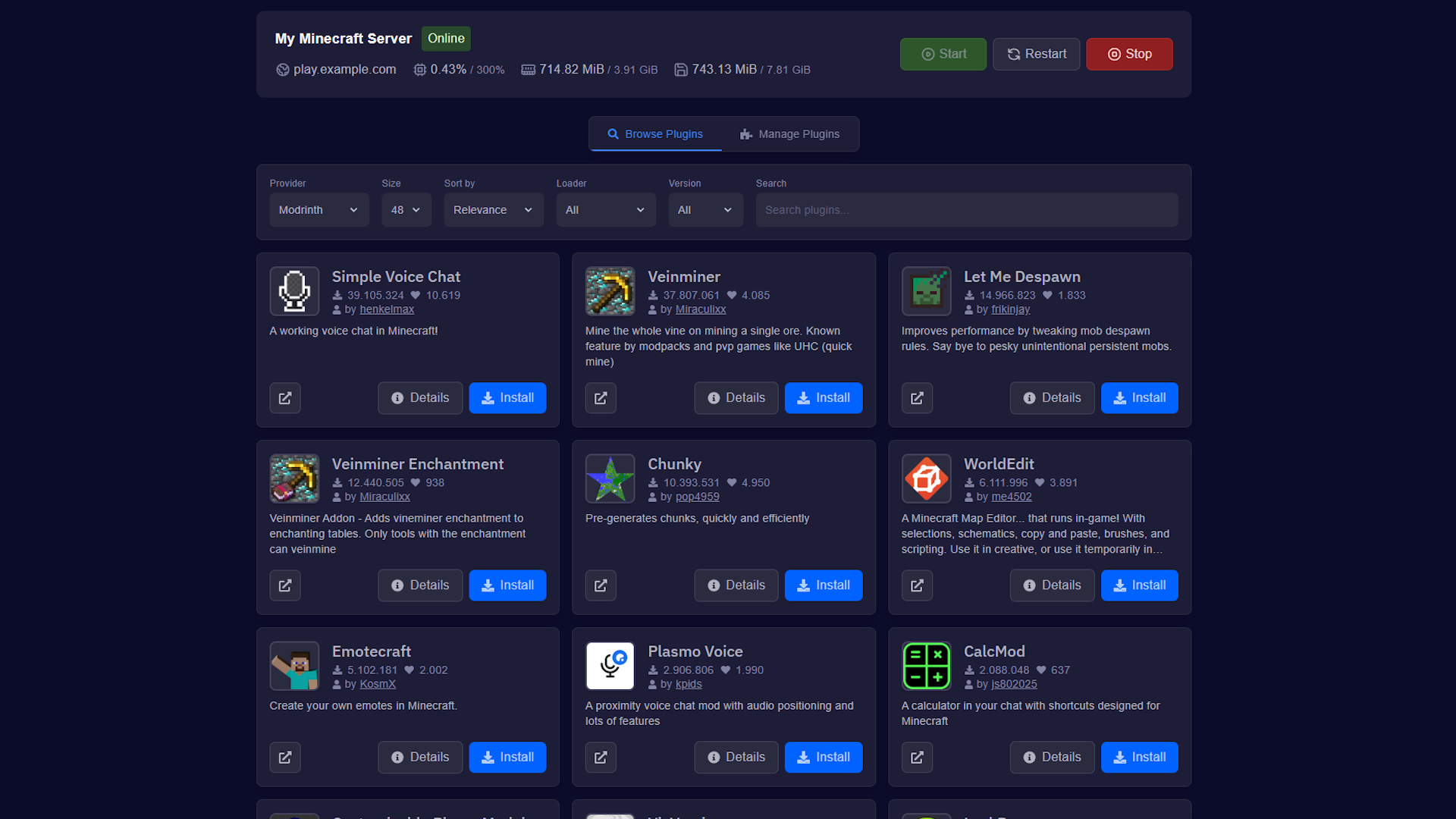
Task: View Details for CalcMod
Action: tap(1052, 758)
